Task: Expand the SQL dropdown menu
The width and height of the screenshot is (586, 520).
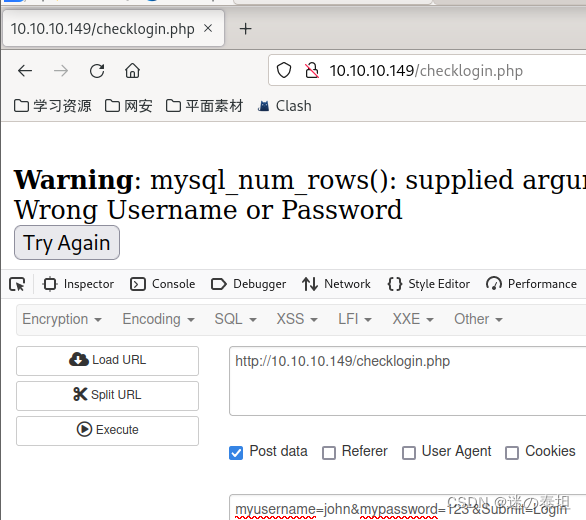Action: (235, 319)
